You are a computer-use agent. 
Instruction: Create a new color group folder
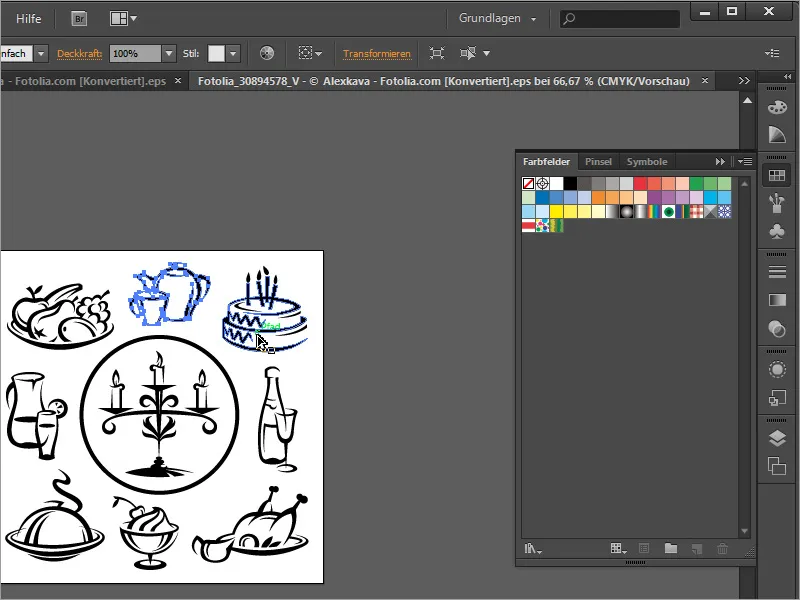(671, 548)
